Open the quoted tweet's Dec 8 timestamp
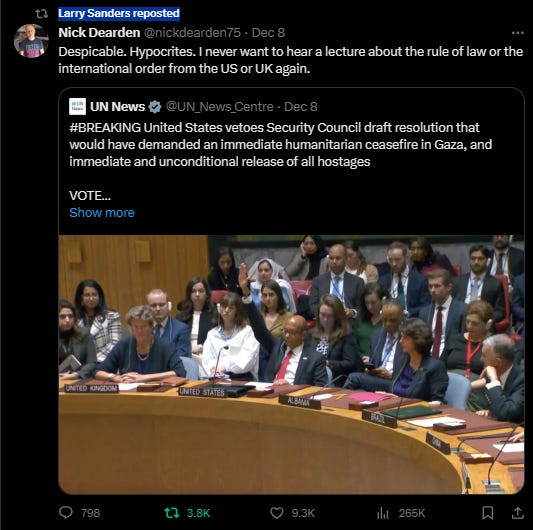Viewport: 533px width, 530px height. click(300, 107)
